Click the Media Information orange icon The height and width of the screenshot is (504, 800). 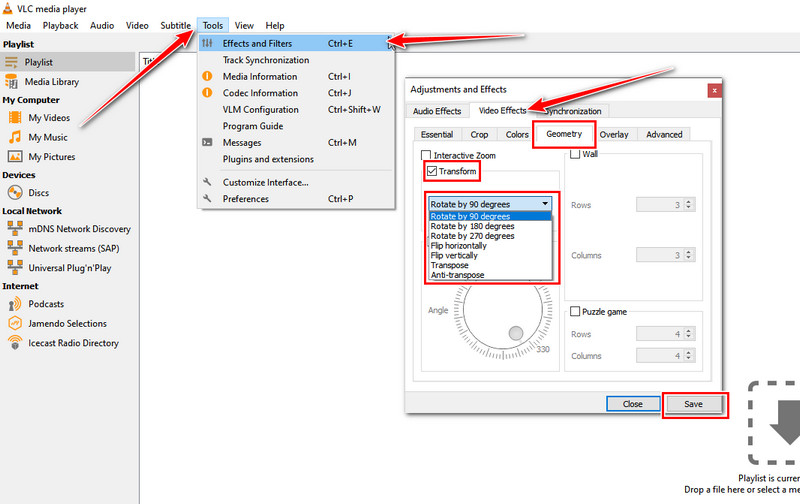click(x=207, y=76)
